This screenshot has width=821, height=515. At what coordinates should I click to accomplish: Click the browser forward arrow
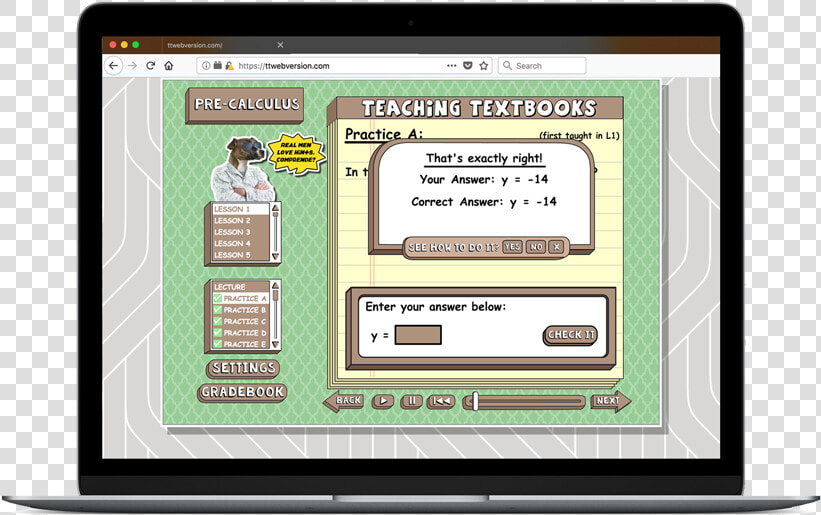(132, 66)
